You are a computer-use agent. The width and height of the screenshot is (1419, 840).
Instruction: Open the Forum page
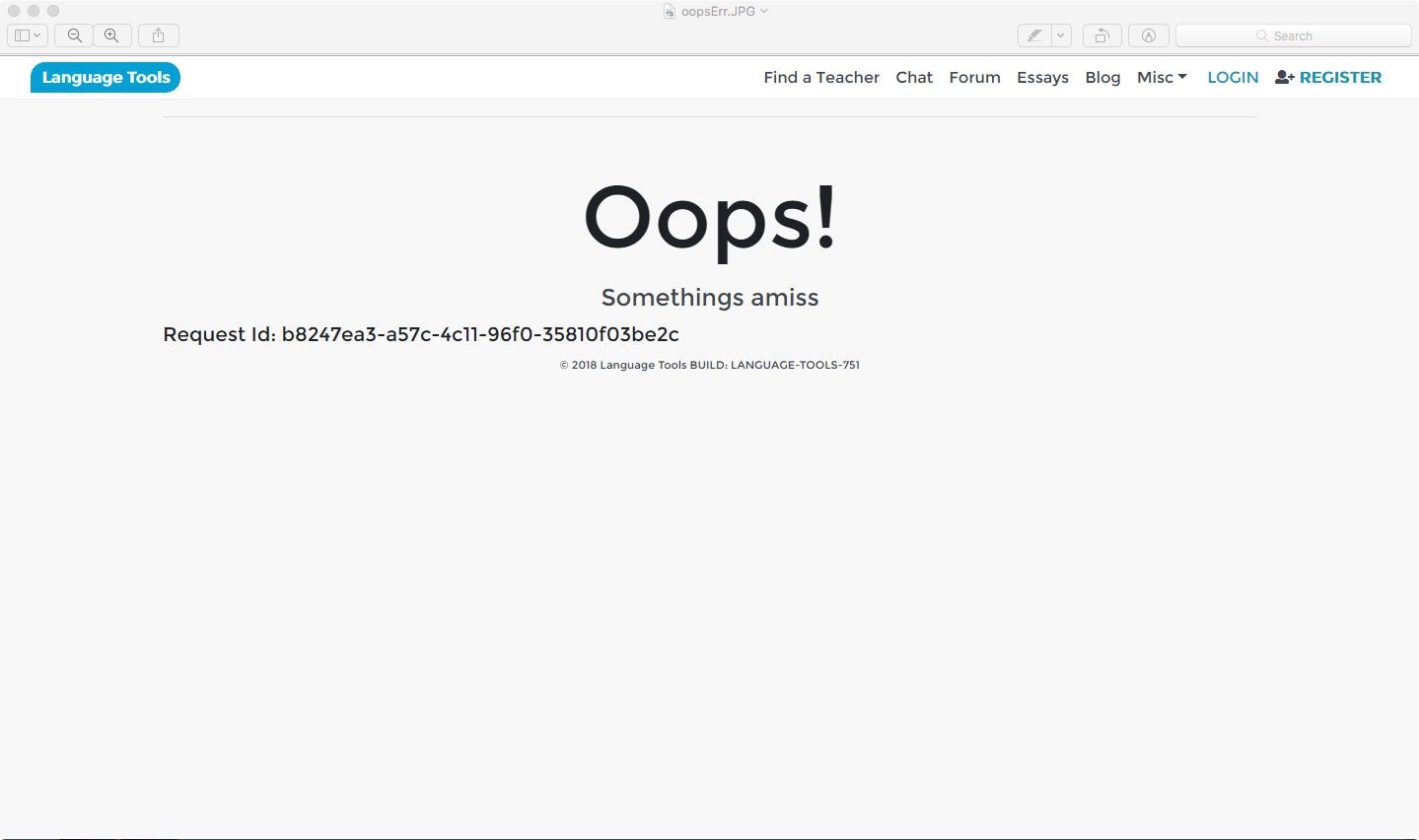click(974, 78)
